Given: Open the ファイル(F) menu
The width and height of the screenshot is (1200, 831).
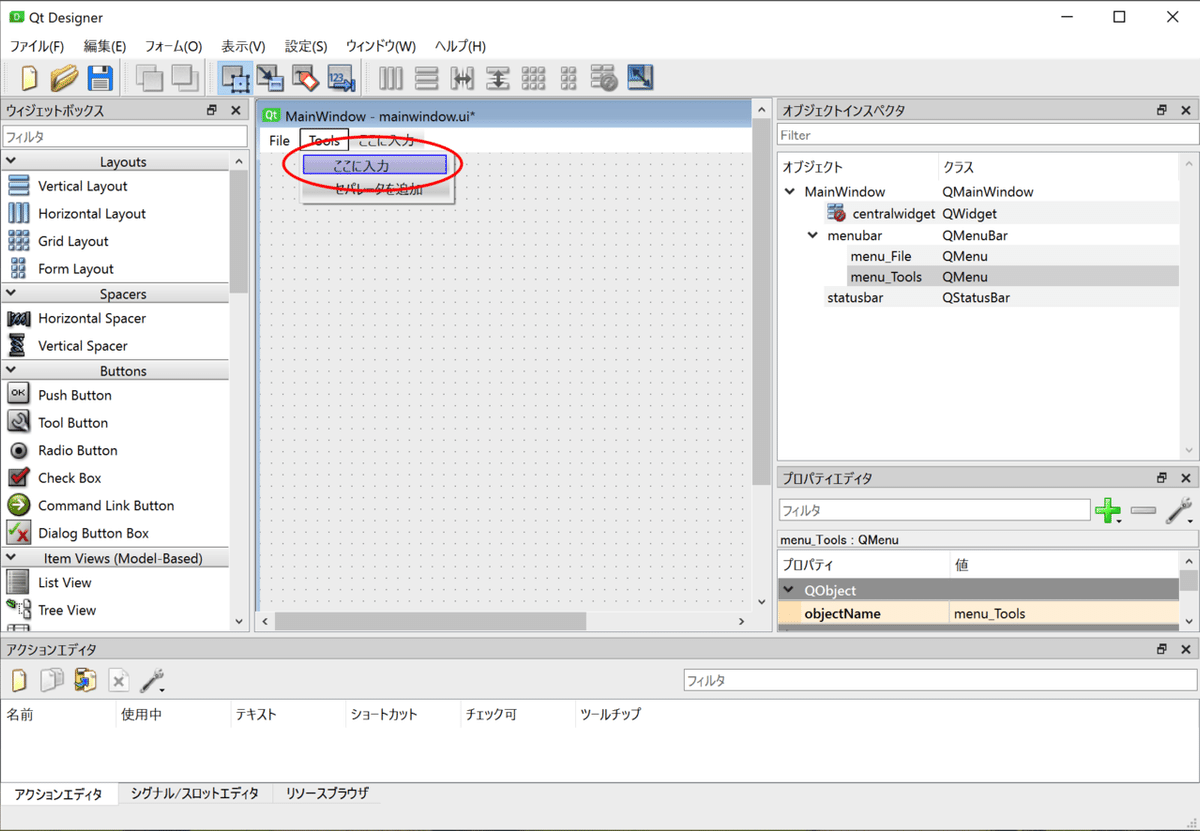Looking at the screenshot, I should [x=37, y=46].
